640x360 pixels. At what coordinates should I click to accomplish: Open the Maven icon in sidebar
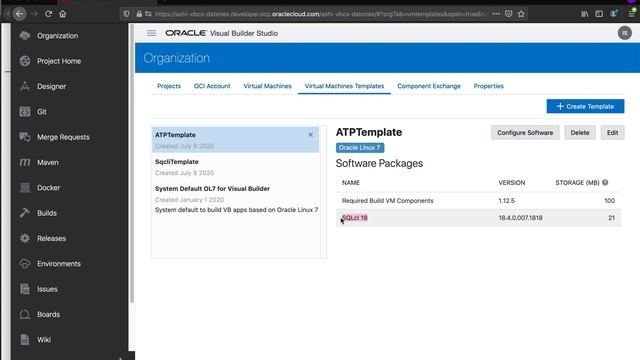[x=25, y=162]
